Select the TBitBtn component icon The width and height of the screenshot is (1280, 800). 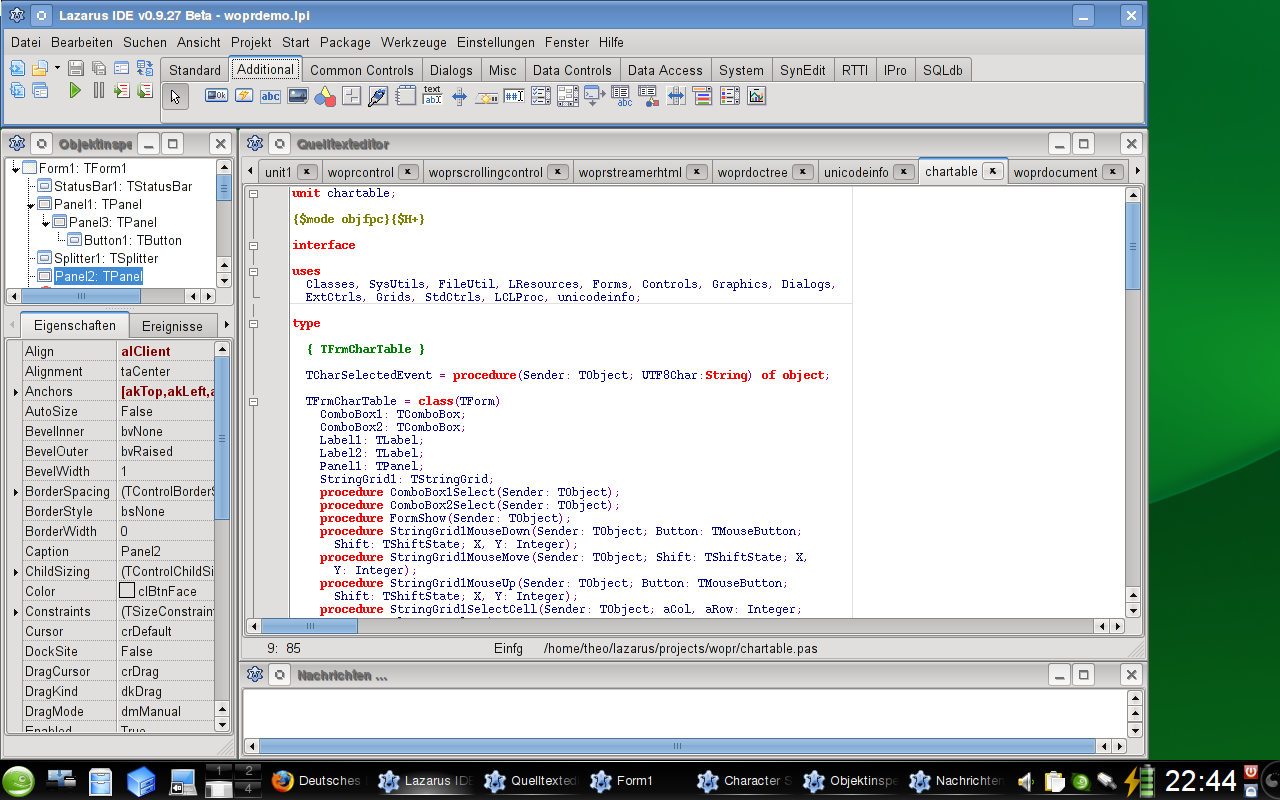tap(216, 96)
